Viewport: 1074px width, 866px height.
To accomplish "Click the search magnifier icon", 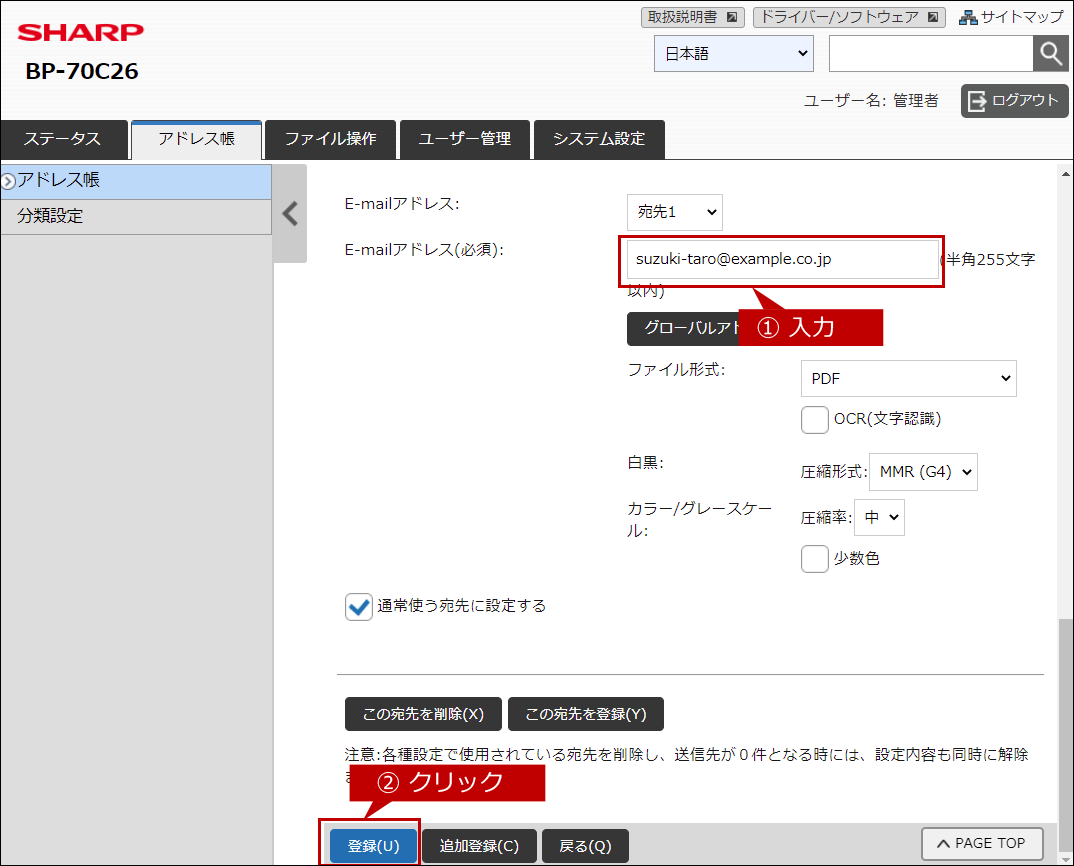I will [x=1051, y=53].
